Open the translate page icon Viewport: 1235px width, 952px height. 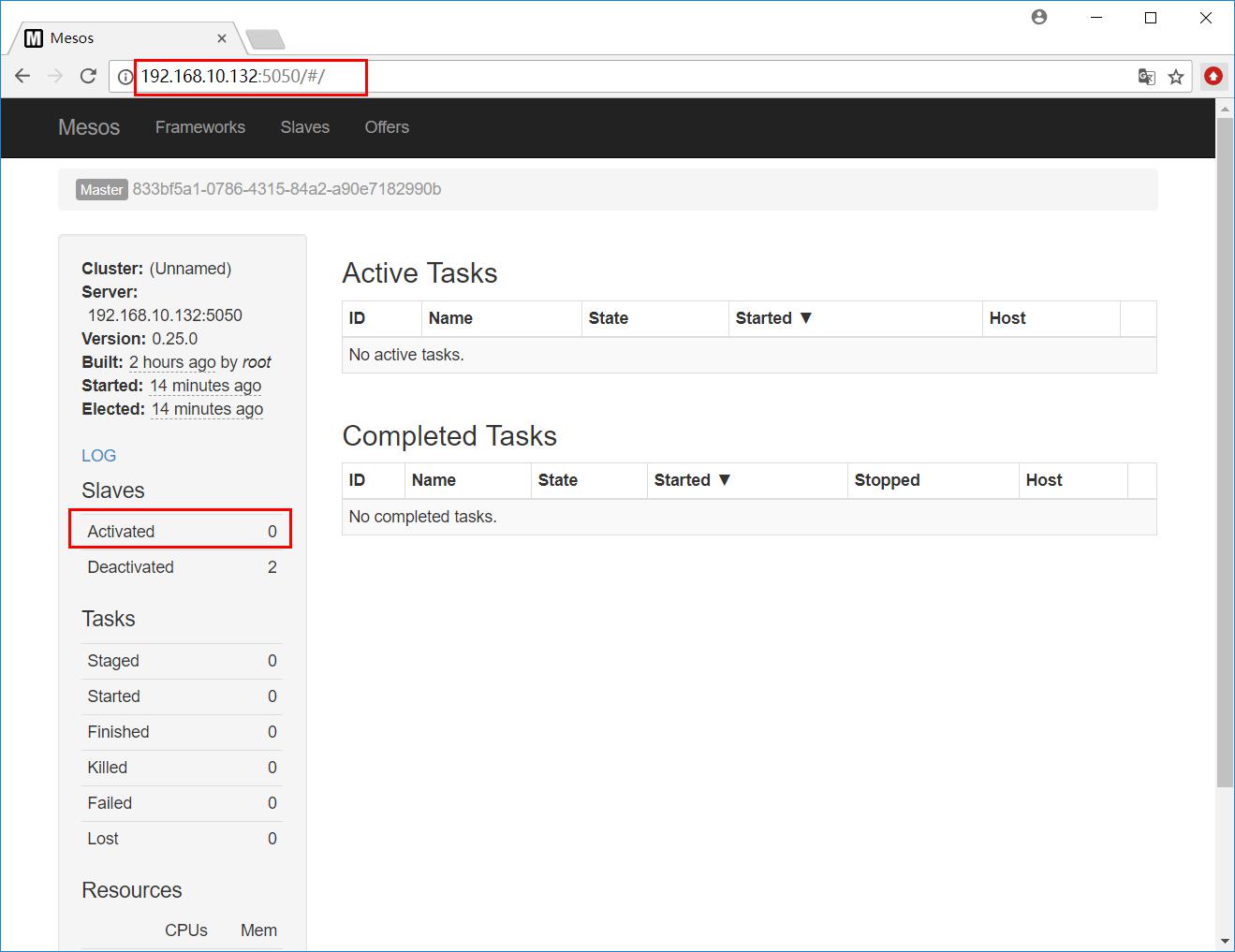[x=1146, y=77]
